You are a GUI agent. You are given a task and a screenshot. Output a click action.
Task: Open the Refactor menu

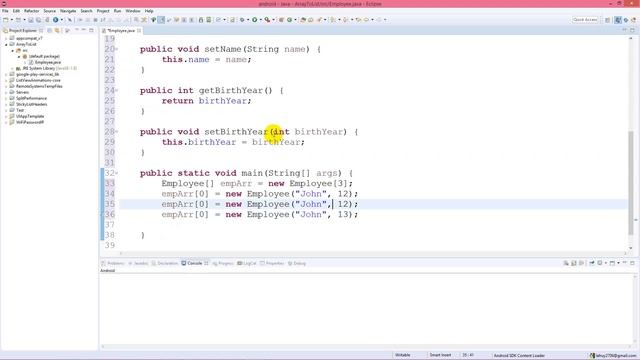pos(31,11)
